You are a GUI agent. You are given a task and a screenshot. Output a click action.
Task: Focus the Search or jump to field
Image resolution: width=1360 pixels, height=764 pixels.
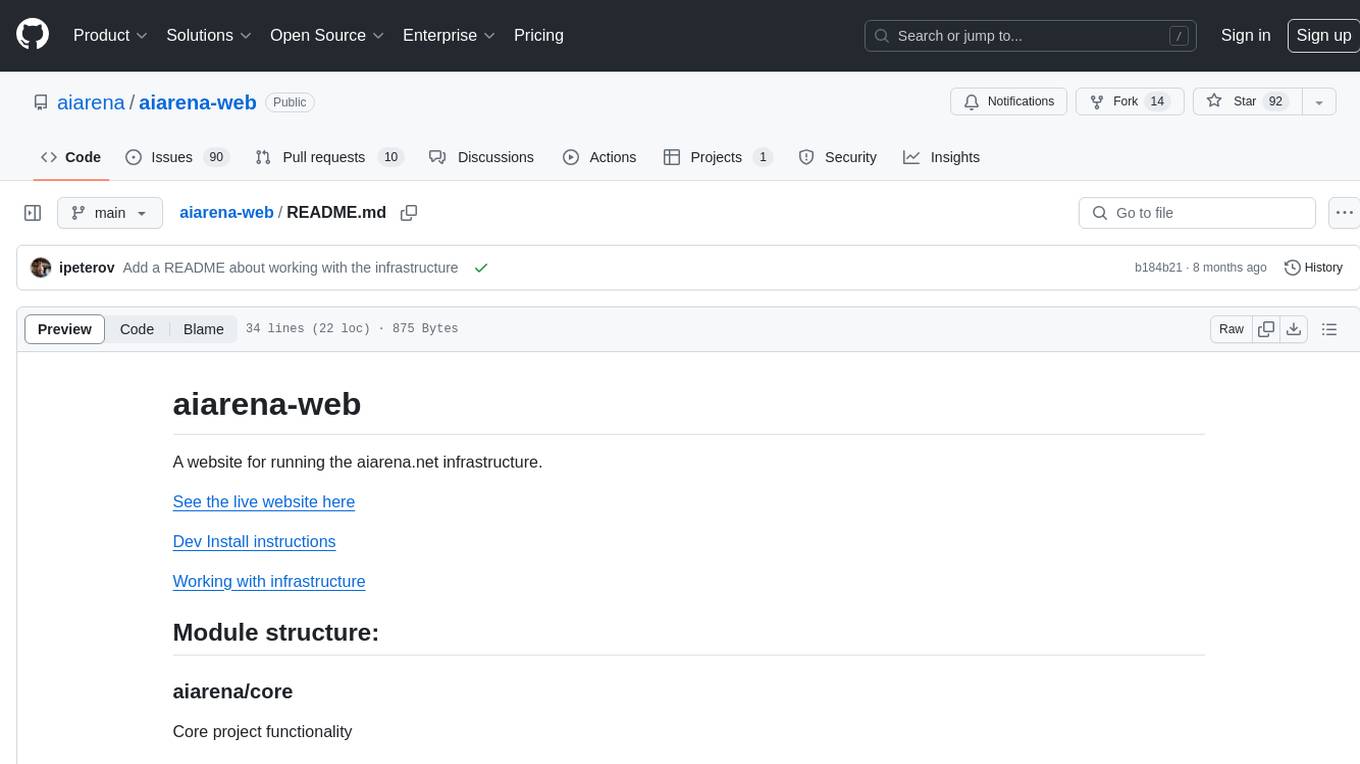1031,36
